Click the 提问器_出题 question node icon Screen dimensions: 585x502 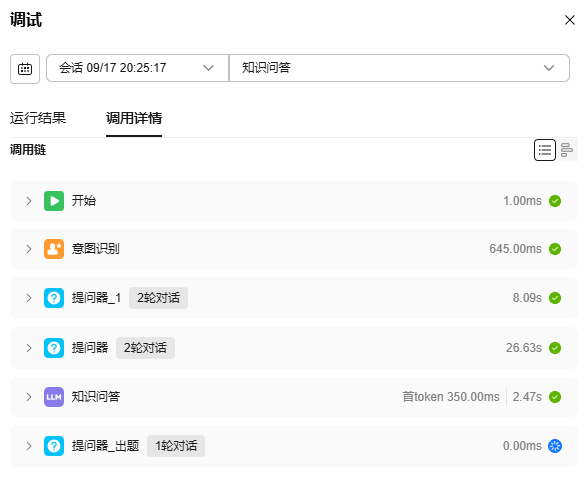54,446
